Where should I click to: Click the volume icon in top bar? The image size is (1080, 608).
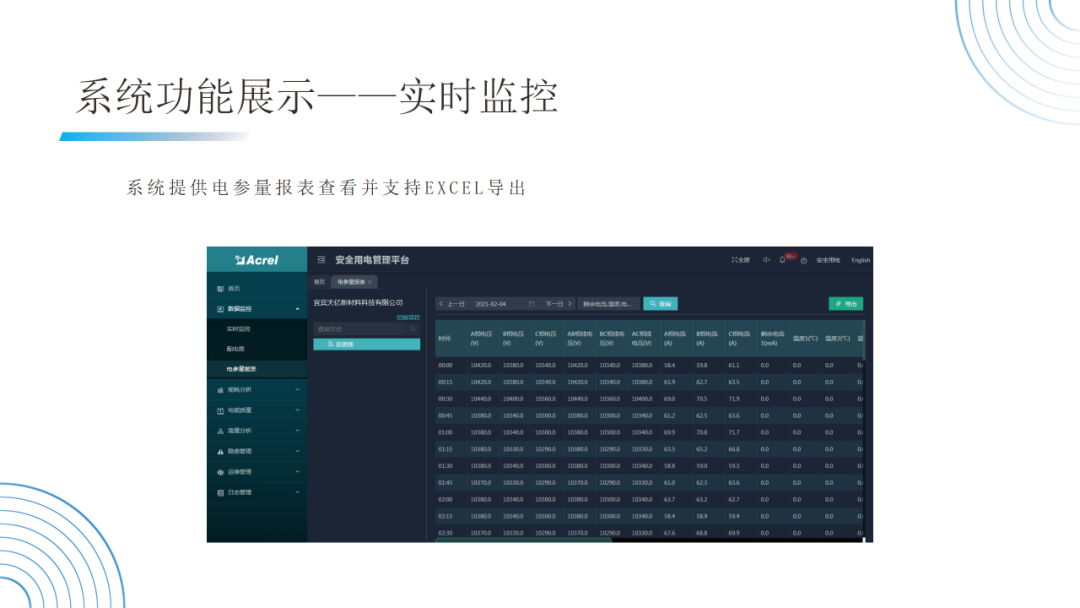click(765, 259)
